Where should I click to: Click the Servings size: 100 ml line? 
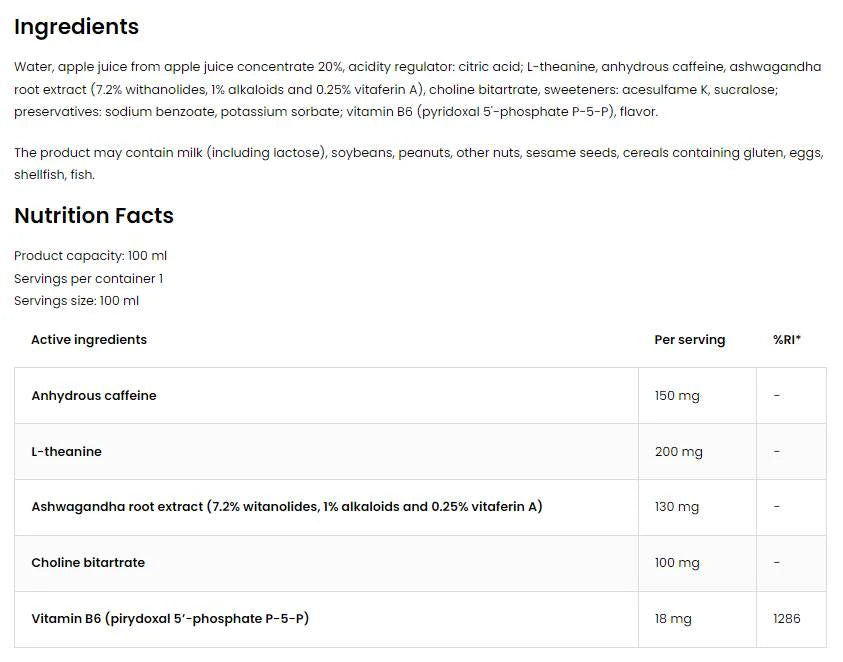(x=77, y=301)
